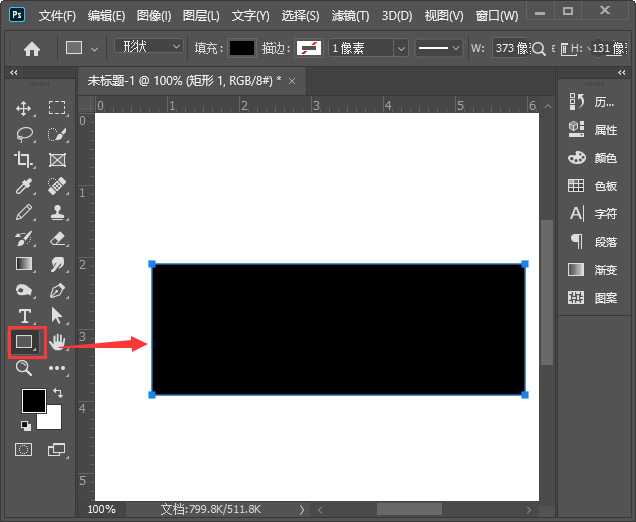Select the Move tool
636x522 pixels.
(x=24, y=108)
